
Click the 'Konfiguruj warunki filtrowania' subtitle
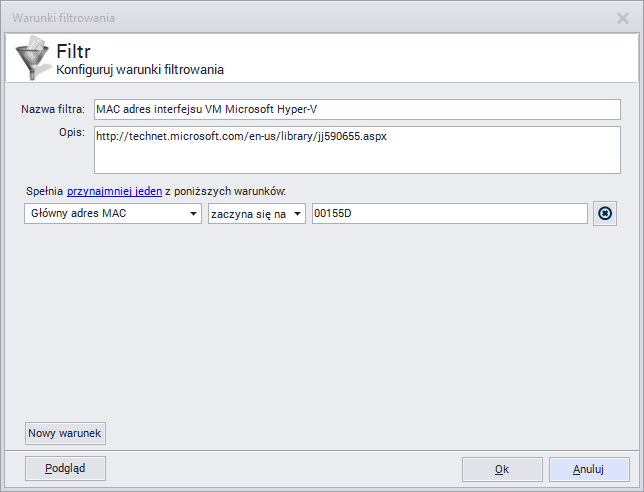click(x=140, y=70)
